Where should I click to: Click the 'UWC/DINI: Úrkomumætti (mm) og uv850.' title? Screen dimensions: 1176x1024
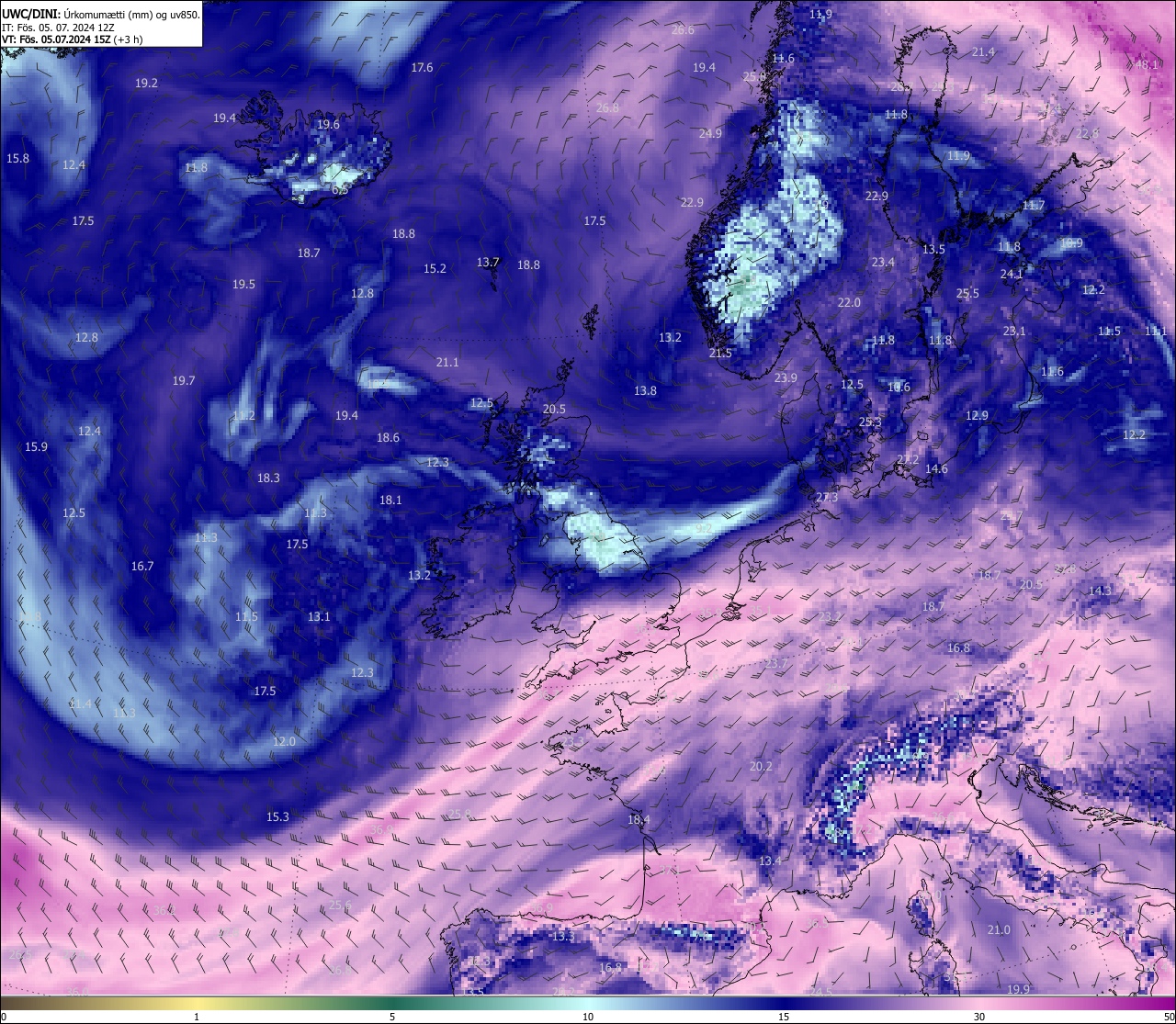(x=101, y=15)
